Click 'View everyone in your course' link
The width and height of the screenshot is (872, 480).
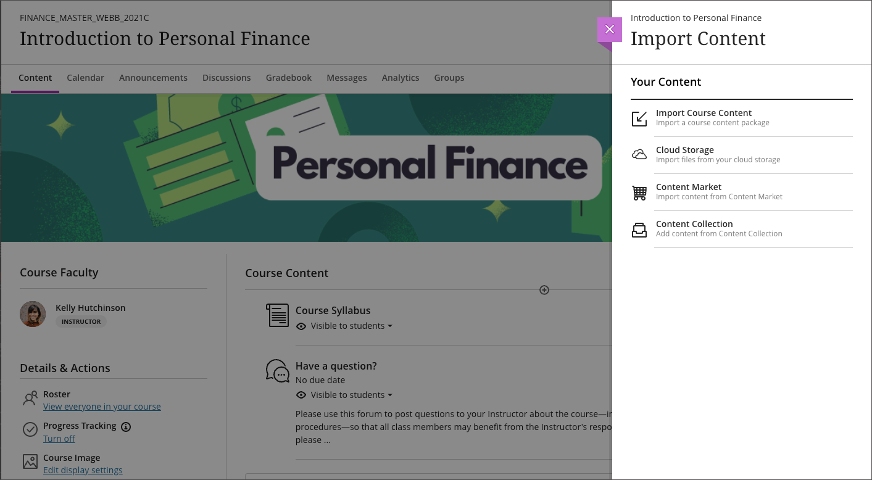(102, 407)
